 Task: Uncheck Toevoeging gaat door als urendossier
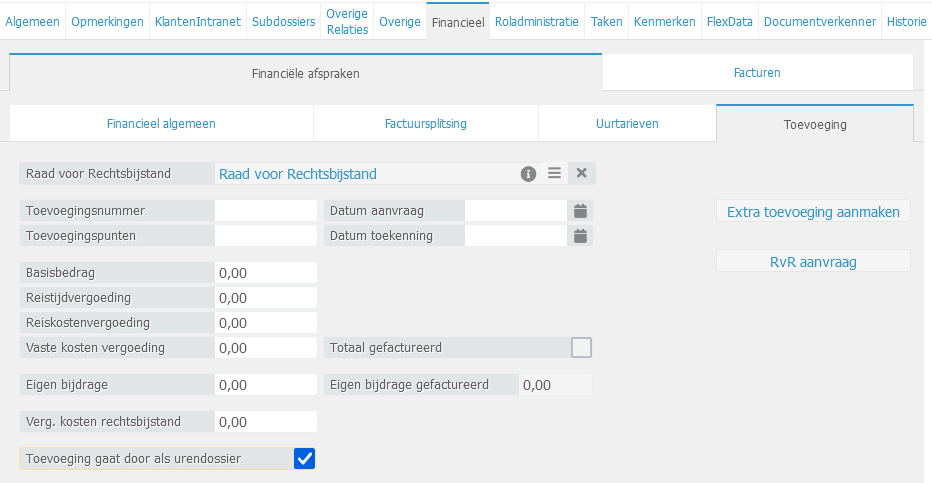[x=305, y=459]
